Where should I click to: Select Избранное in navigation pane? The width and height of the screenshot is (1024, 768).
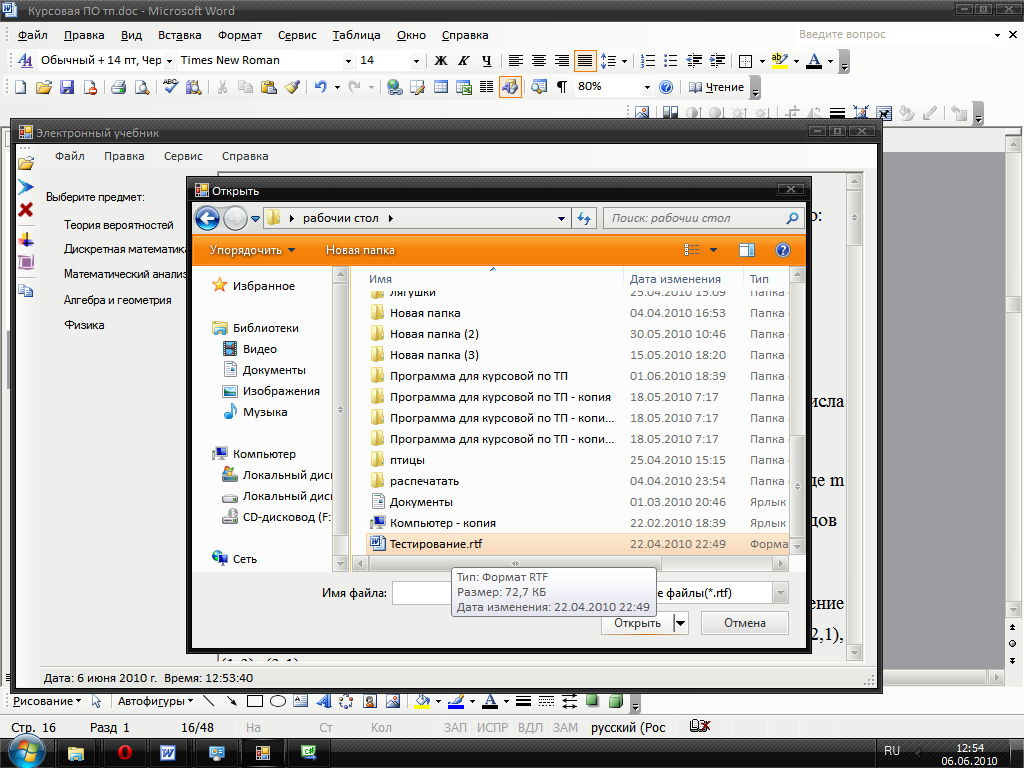[254, 285]
